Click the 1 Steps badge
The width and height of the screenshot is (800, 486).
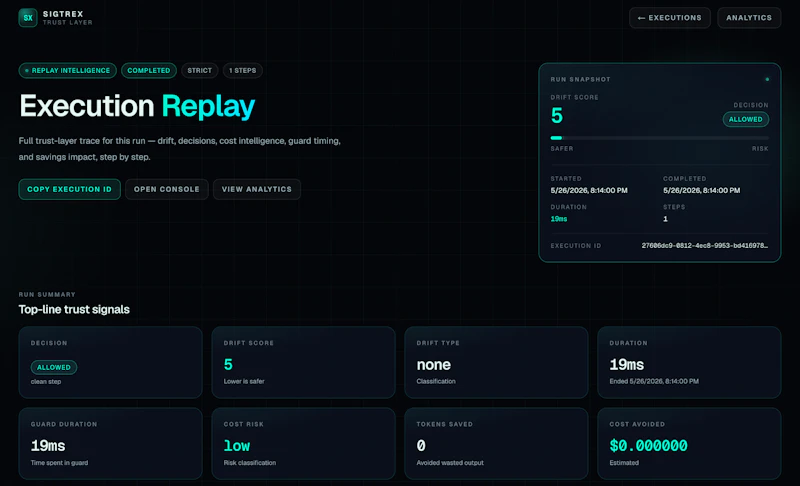point(242,70)
